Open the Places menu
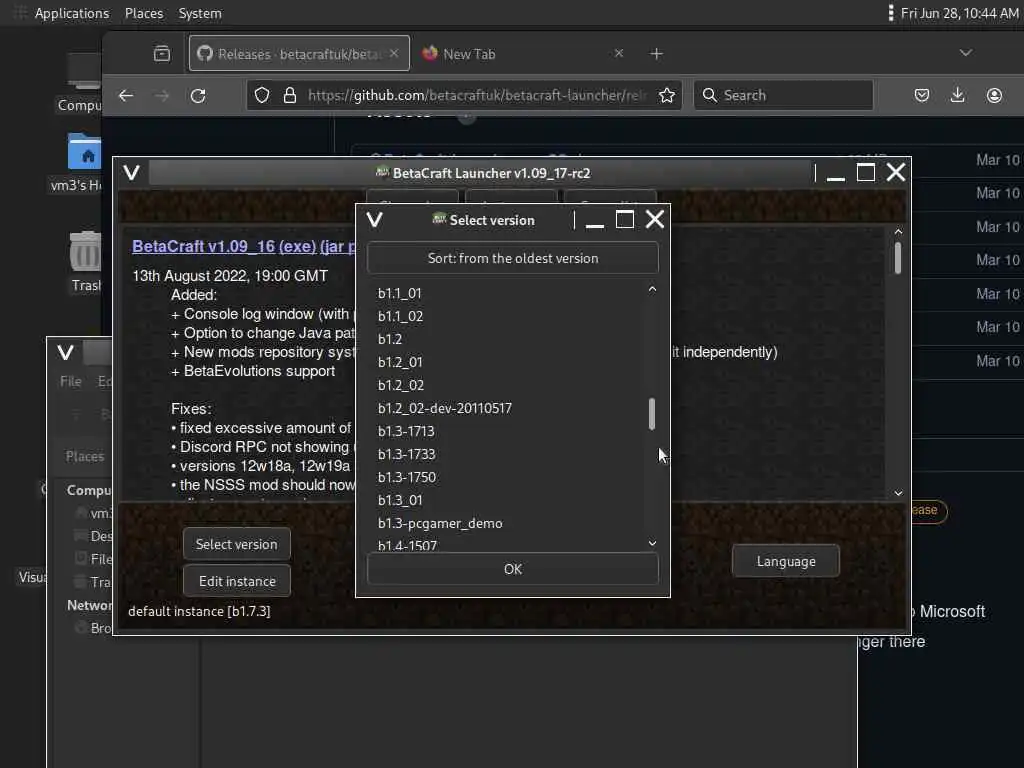The image size is (1024, 768). point(144,13)
